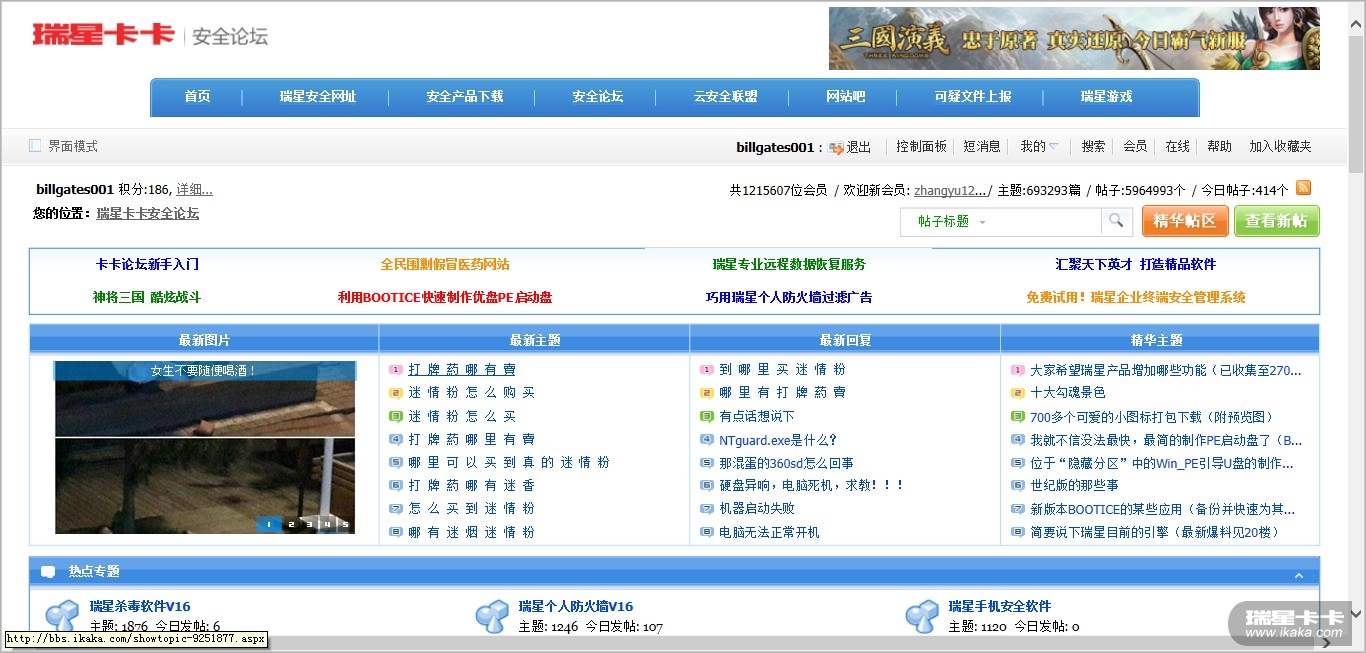Viewport: 1366px width, 653px height.
Task: Click the search keyword input field
Action: coord(1046,221)
